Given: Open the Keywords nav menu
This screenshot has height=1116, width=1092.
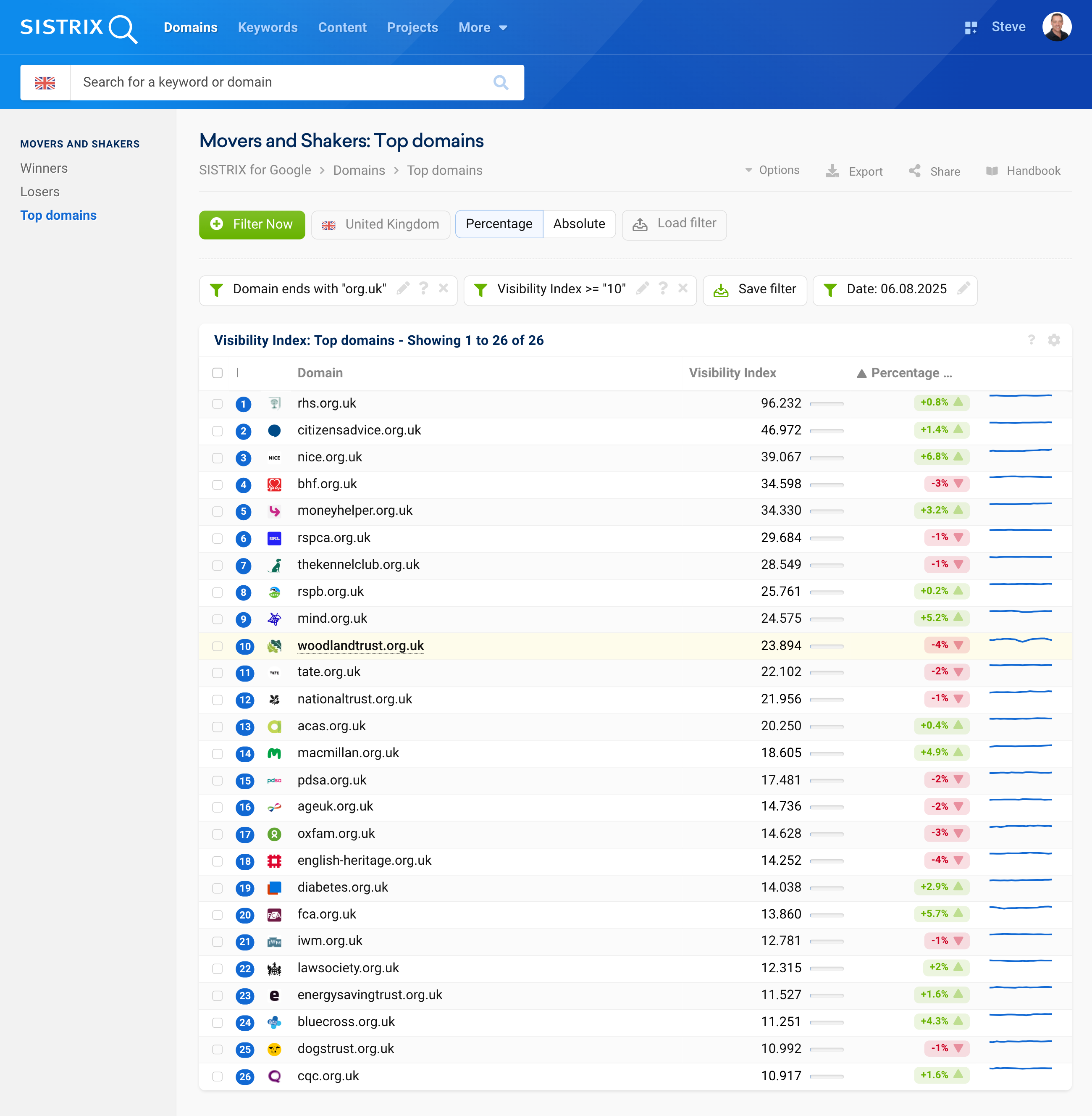Looking at the screenshot, I should click(x=268, y=28).
